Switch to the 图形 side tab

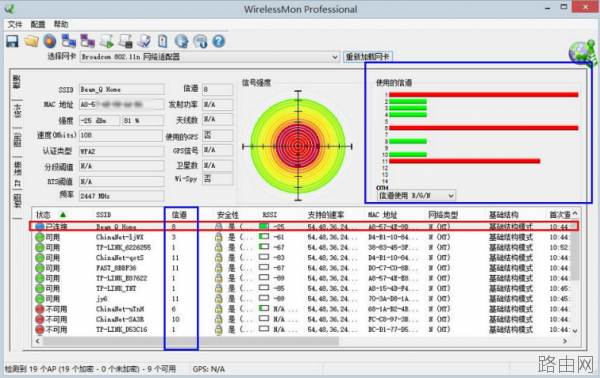click(x=17, y=140)
